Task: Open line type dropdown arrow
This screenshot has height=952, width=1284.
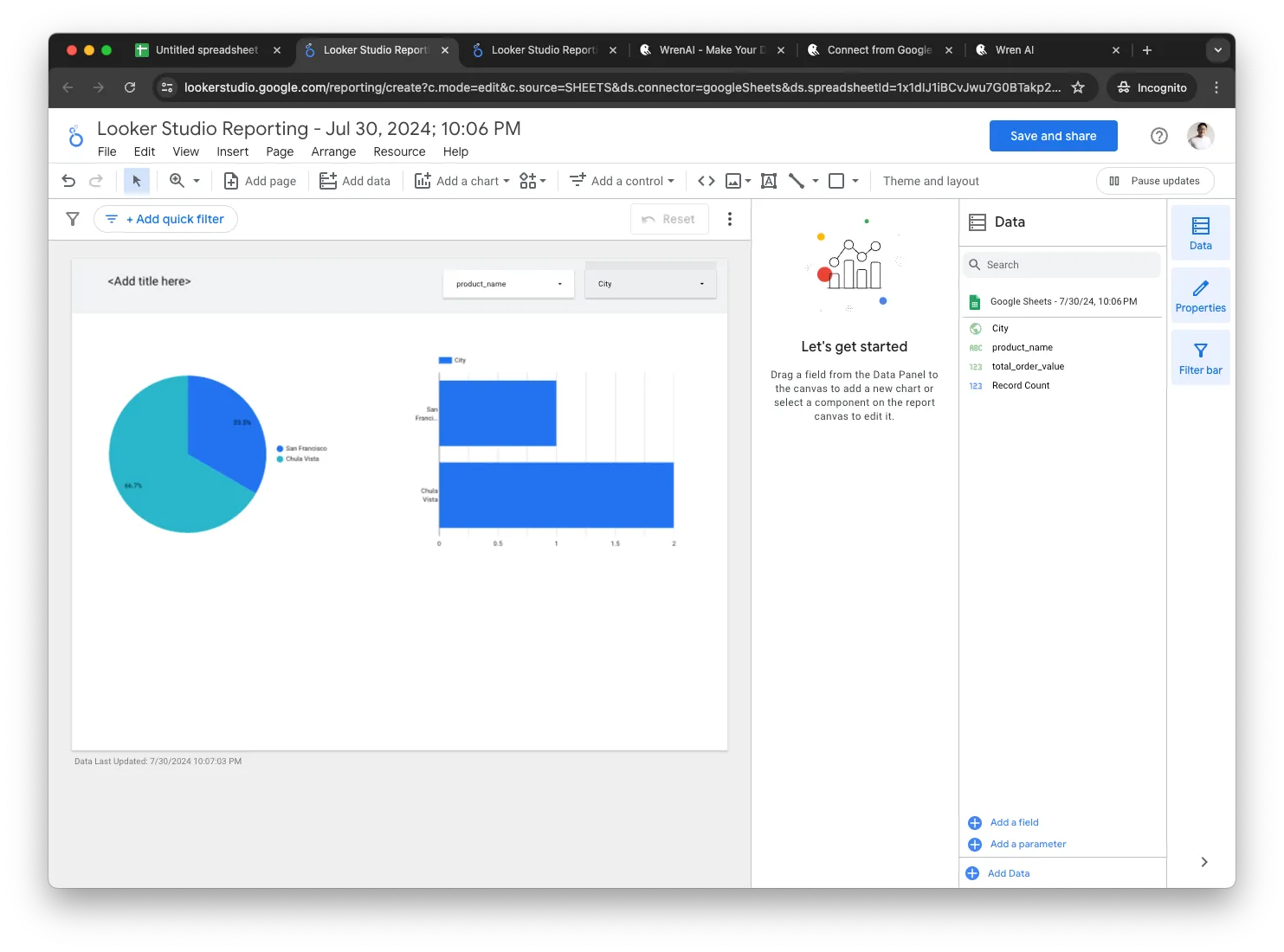Action: pos(816,181)
